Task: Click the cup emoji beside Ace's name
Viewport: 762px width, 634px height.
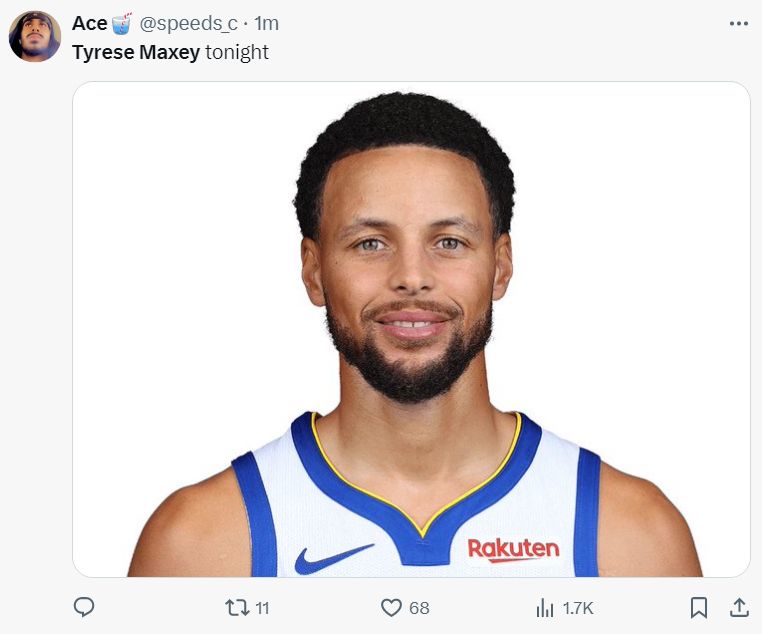Action: tap(121, 23)
